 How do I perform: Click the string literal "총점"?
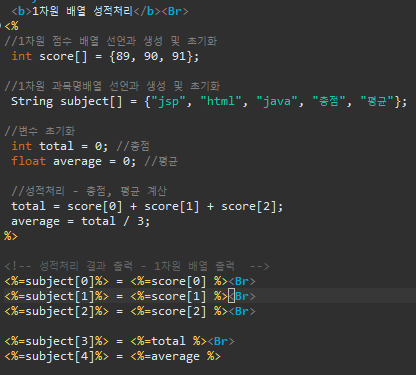coord(329,101)
